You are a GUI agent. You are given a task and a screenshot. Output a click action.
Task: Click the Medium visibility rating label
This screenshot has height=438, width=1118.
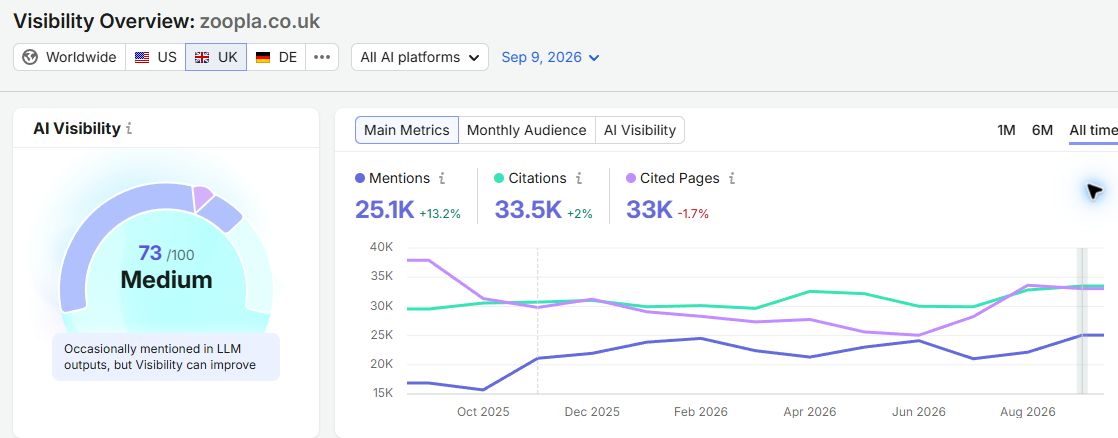point(166,280)
